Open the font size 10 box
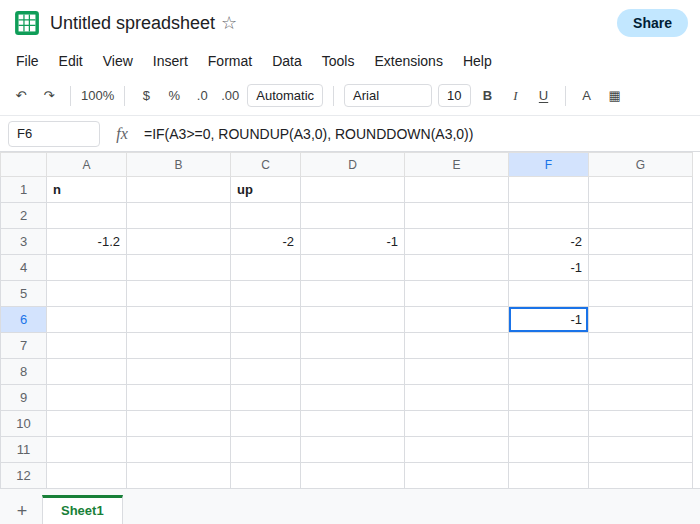 point(454,96)
